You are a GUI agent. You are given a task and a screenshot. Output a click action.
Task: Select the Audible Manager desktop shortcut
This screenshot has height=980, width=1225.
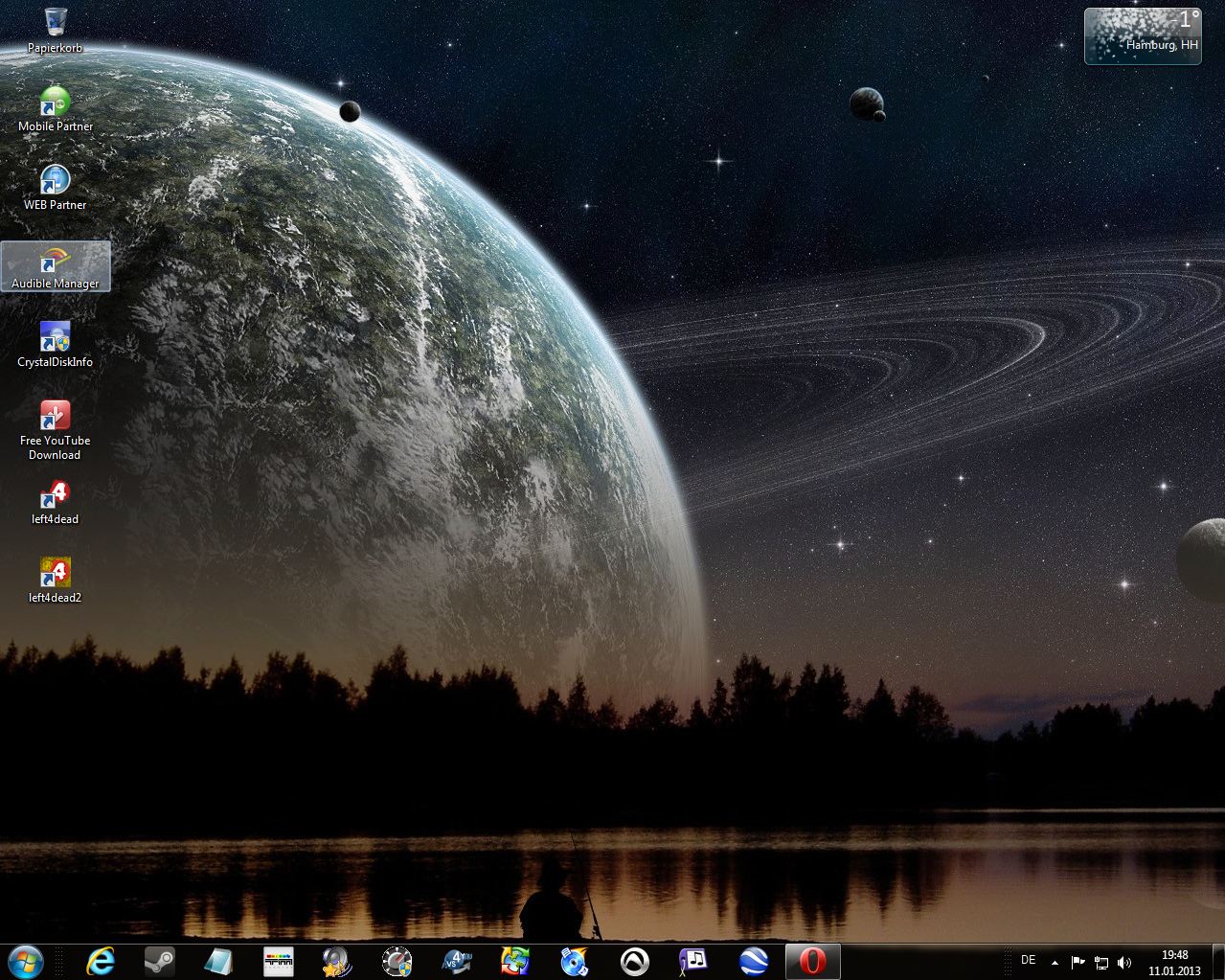coord(56,266)
